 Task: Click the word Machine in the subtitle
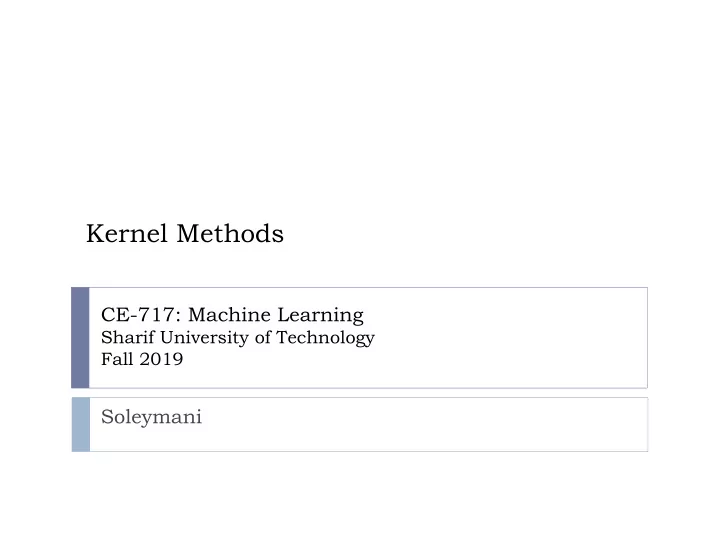coord(230,315)
